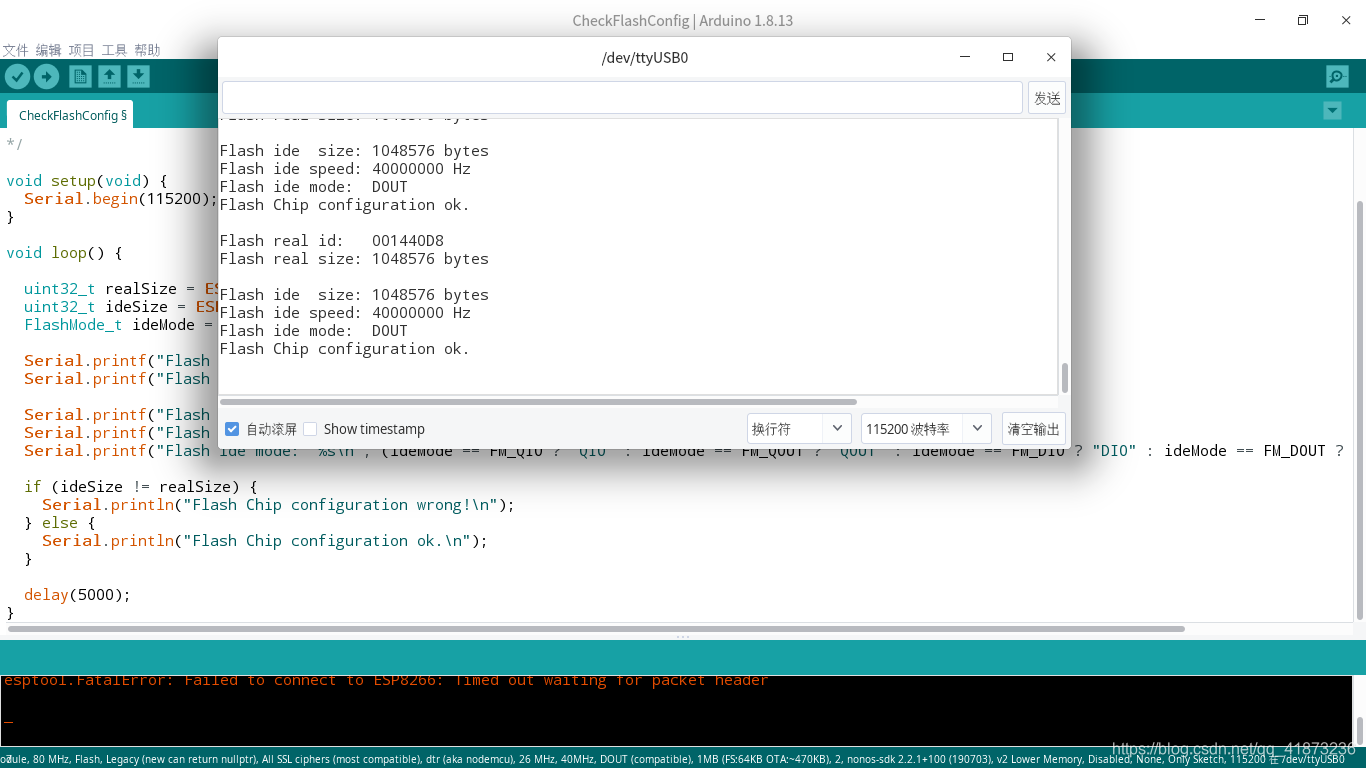
Task: Click 'void loop() {' code line
Action: tap(64, 253)
